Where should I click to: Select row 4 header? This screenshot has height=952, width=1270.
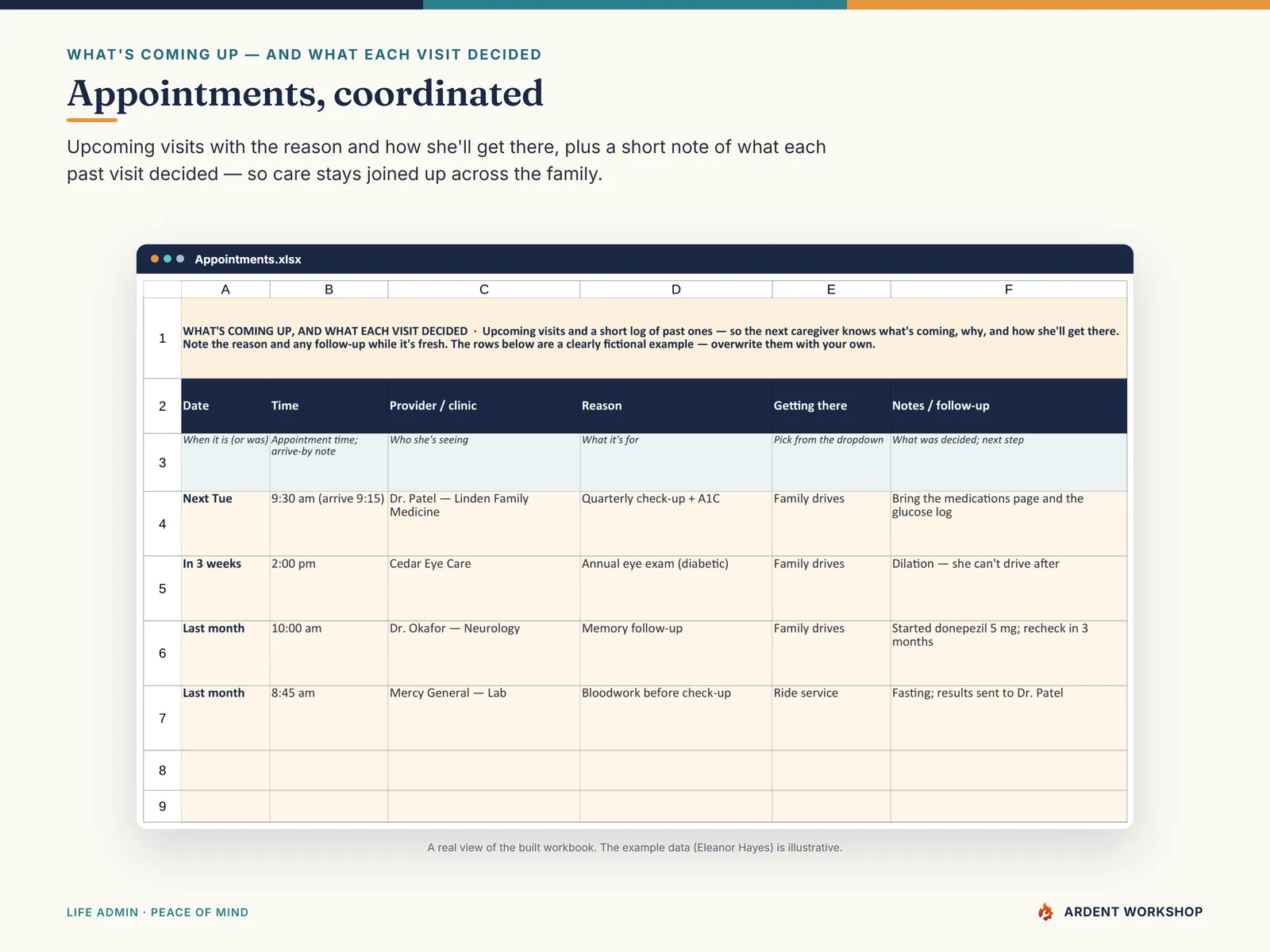(x=163, y=524)
